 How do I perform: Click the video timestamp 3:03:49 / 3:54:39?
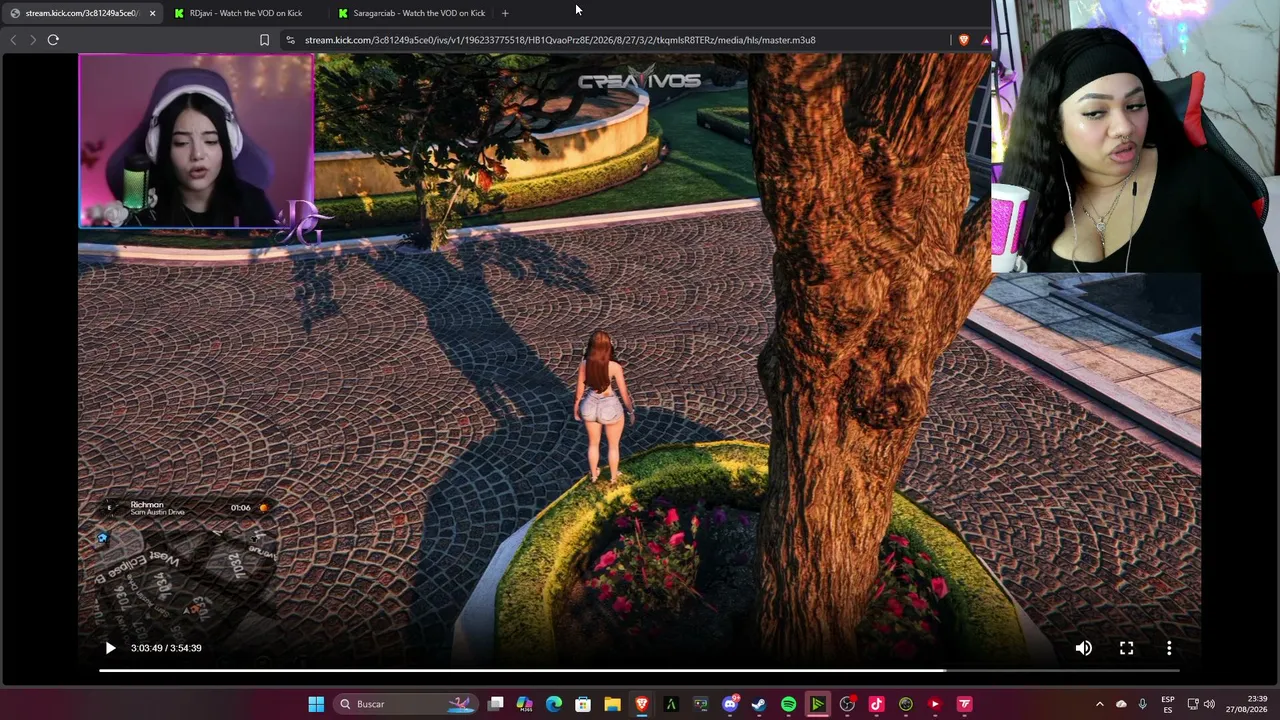pos(166,648)
